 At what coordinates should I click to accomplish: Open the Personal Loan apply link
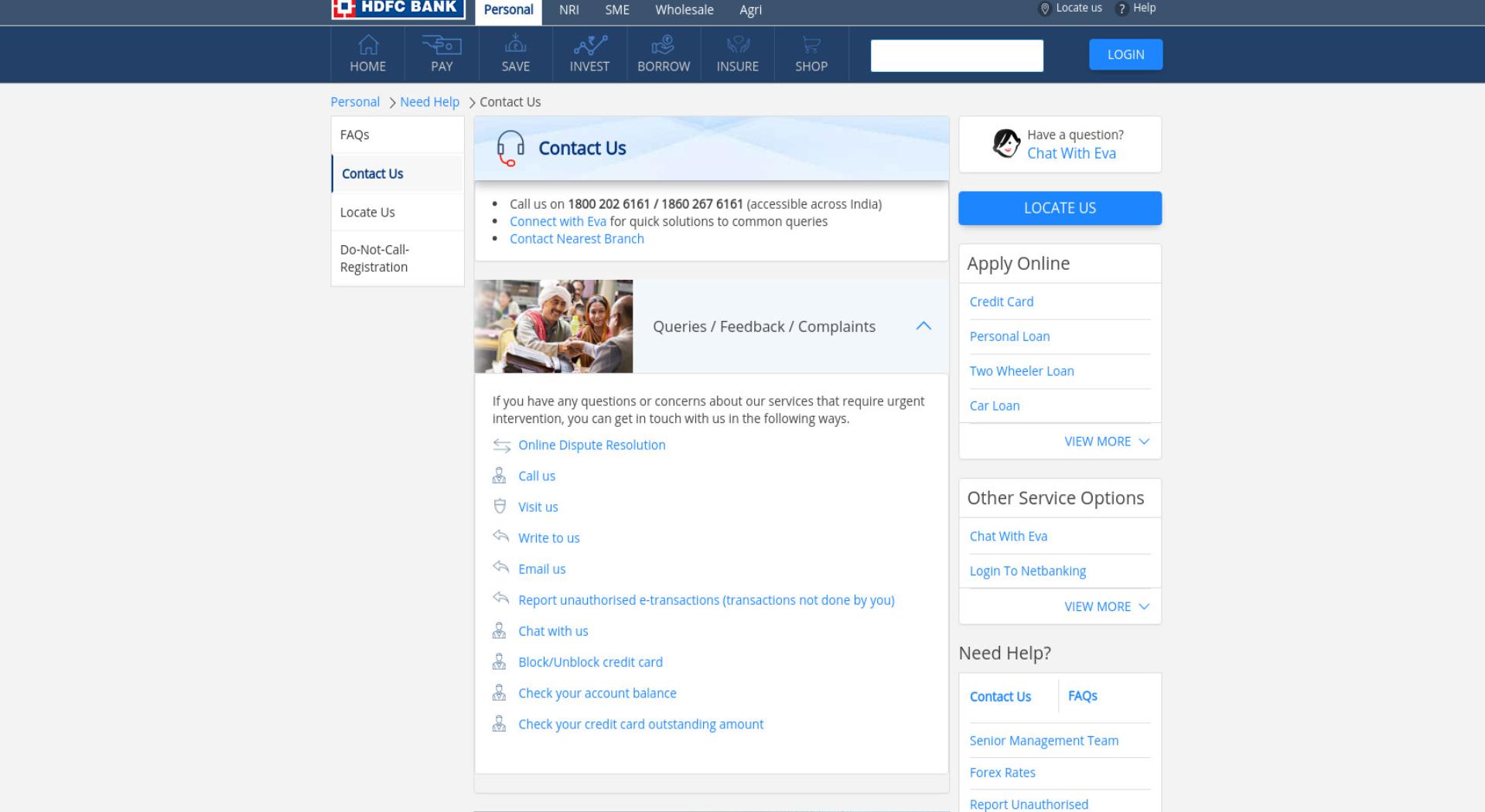[1009, 336]
